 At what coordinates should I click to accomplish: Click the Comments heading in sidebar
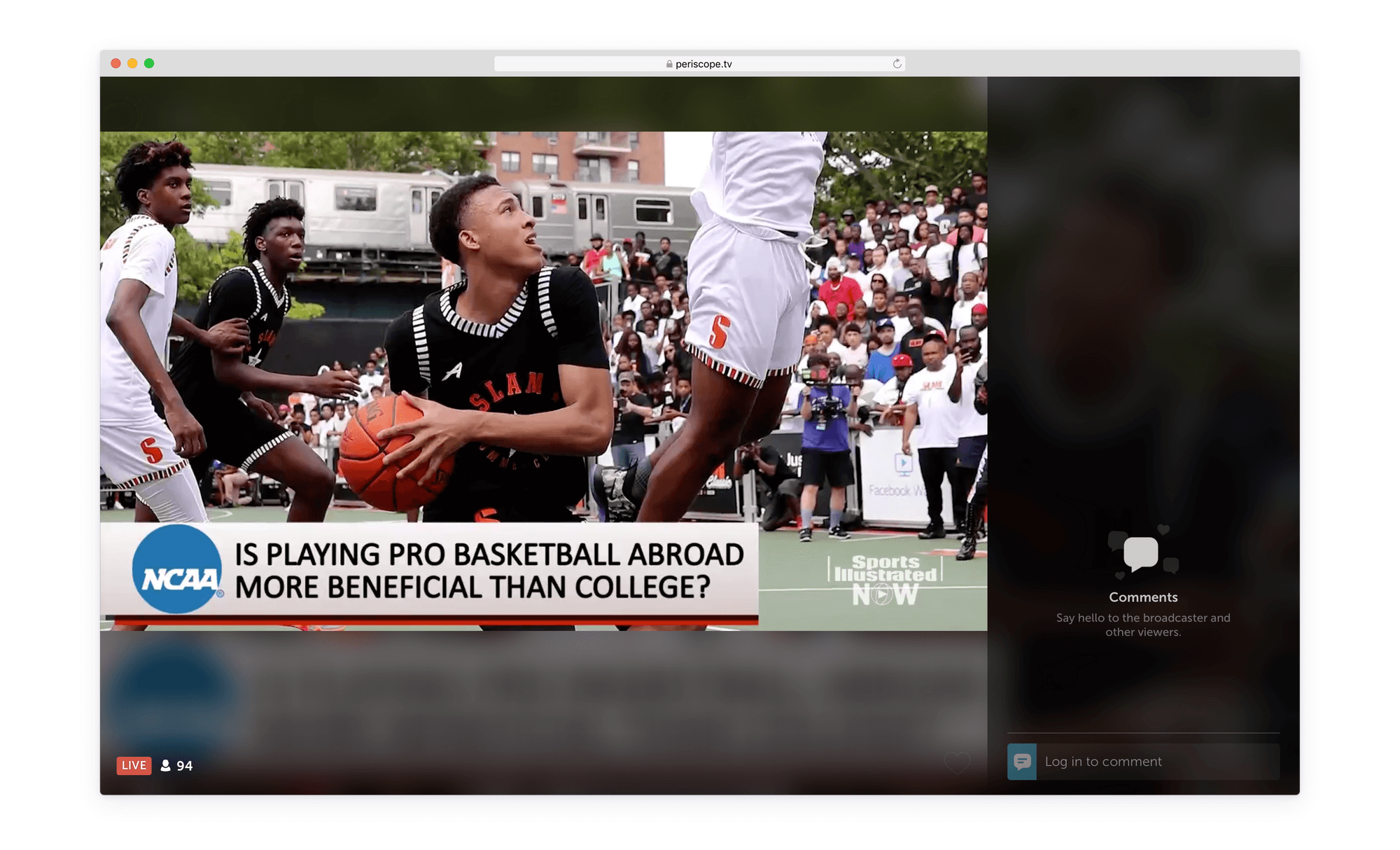coord(1142,597)
